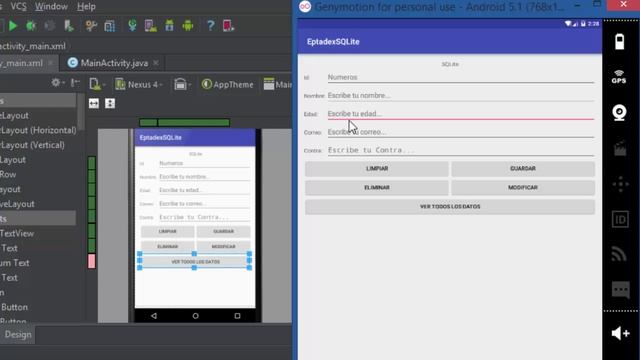Tap the Back button in layout preview
Image resolution: width=640 pixels, height=360 pixels.
click(x=154, y=316)
